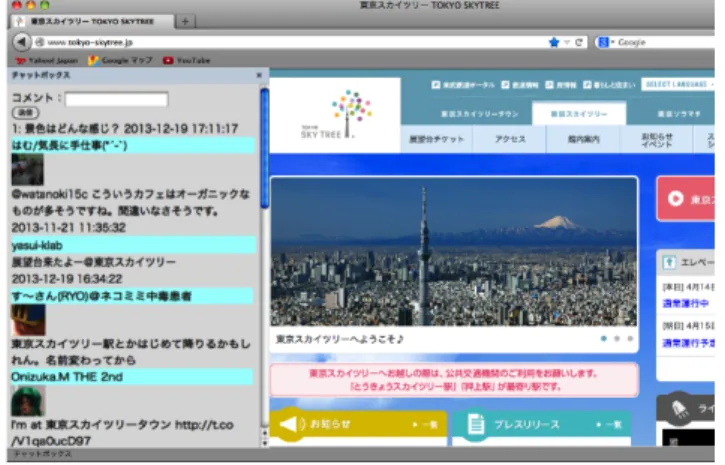The image size is (725, 465).
Task: Select the first carousel dot
Action: pos(603,339)
